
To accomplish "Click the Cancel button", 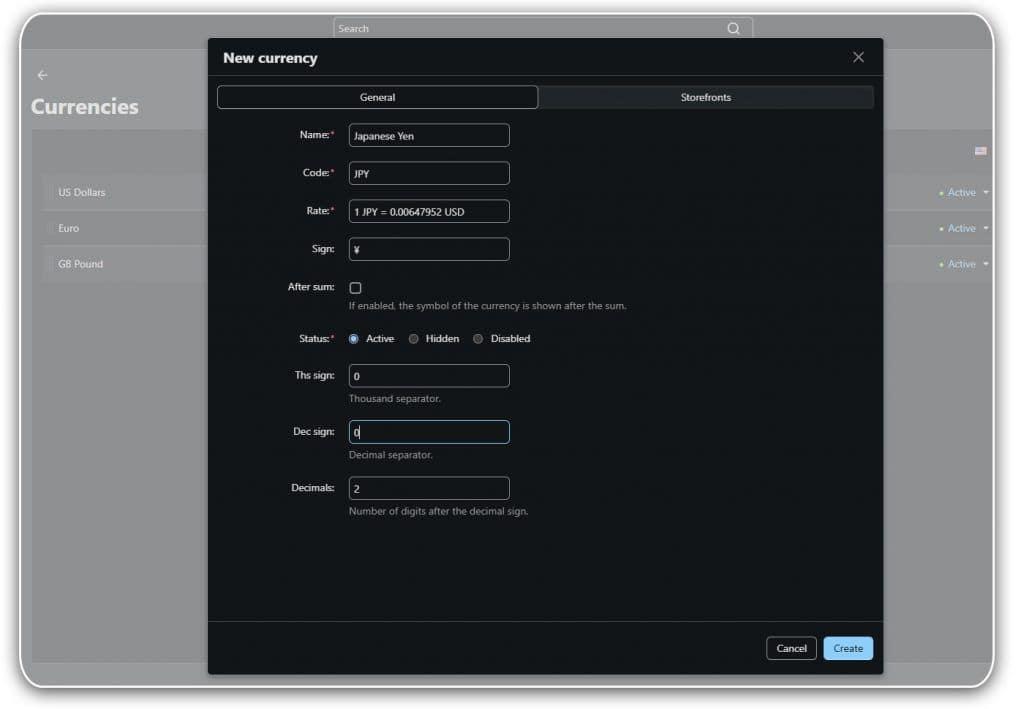I will tap(791, 648).
